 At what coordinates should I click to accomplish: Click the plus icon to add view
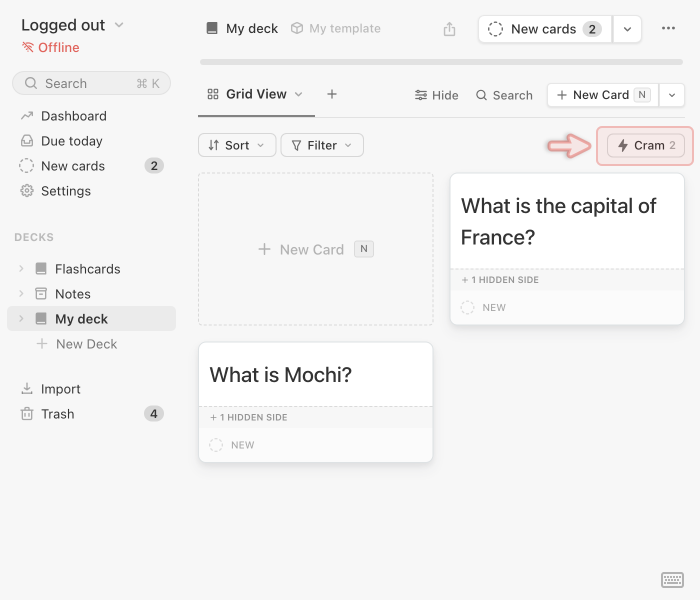click(332, 94)
